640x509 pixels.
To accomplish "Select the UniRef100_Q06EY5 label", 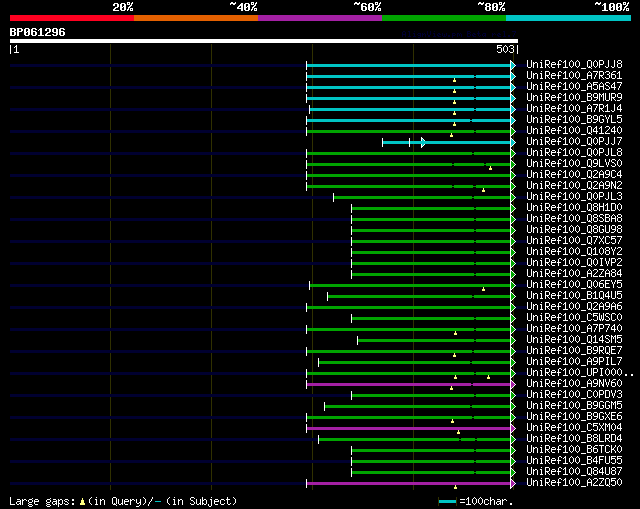I will coord(574,285).
